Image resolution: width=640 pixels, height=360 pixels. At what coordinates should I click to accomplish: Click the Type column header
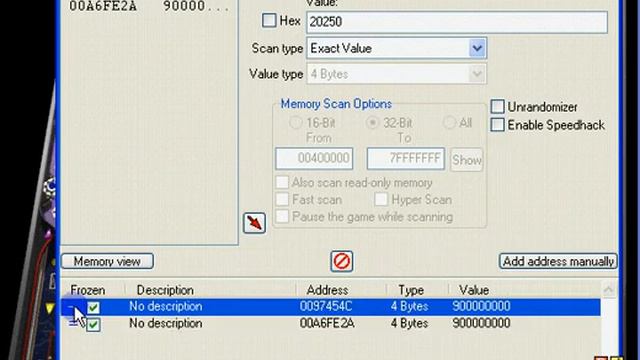point(411,290)
